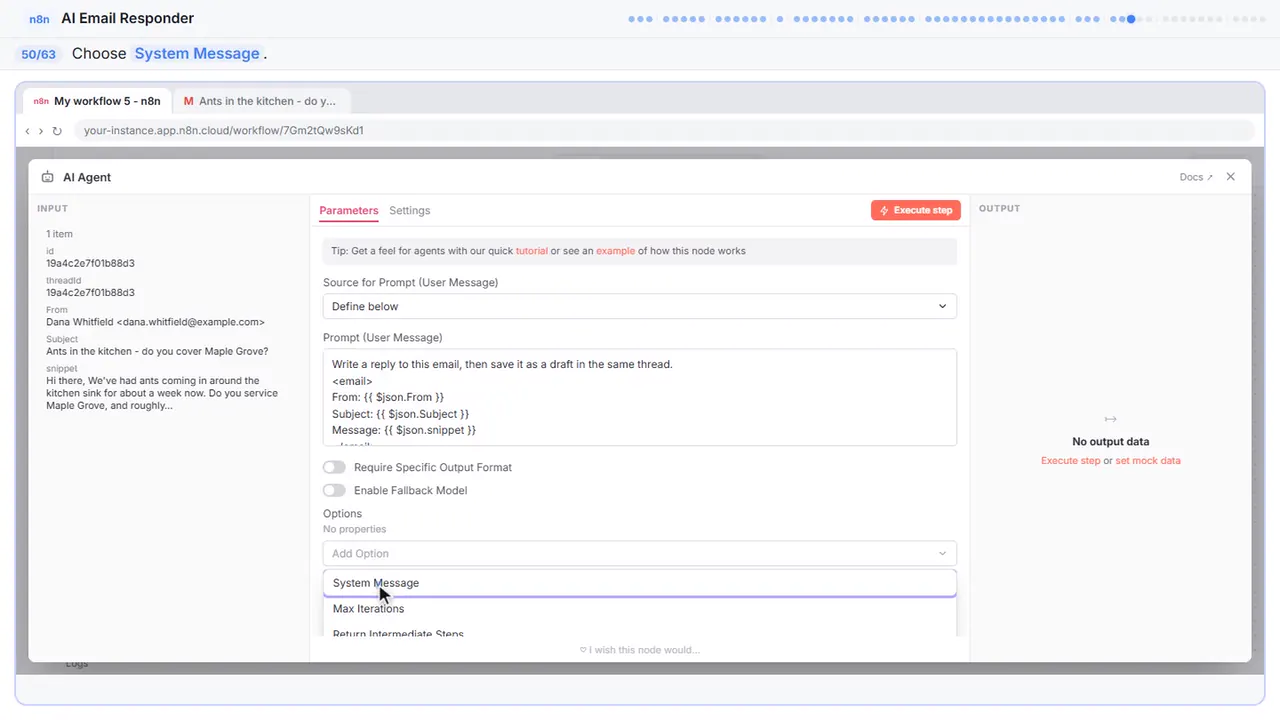The width and height of the screenshot is (1280, 720).
Task: Toggle Require Specific Output Format
Action: click(x=334, y=467)
